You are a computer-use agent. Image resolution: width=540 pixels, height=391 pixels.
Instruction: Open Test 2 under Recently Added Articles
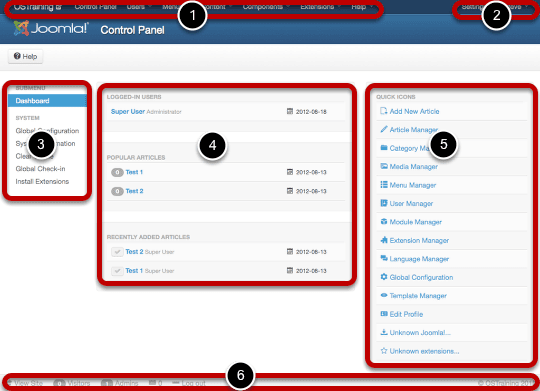tap(134, 251)
